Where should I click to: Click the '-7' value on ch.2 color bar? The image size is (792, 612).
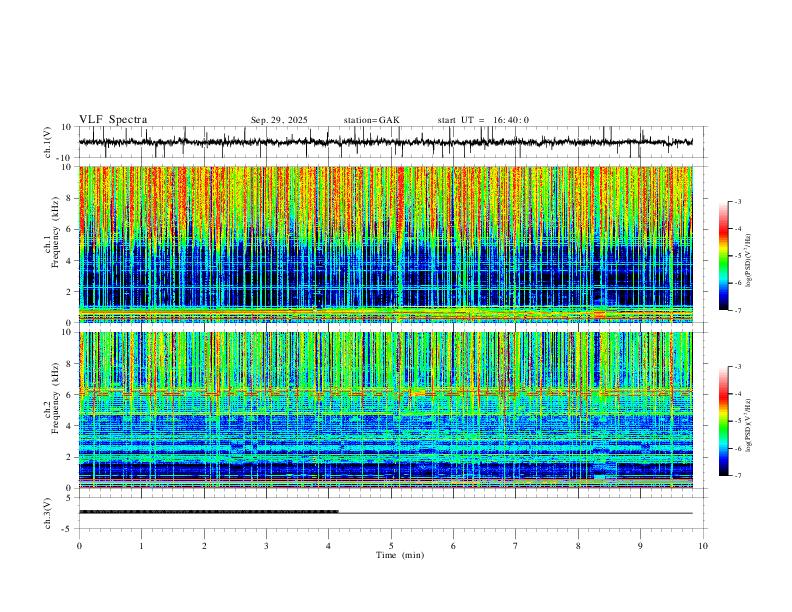pos(737,475)
